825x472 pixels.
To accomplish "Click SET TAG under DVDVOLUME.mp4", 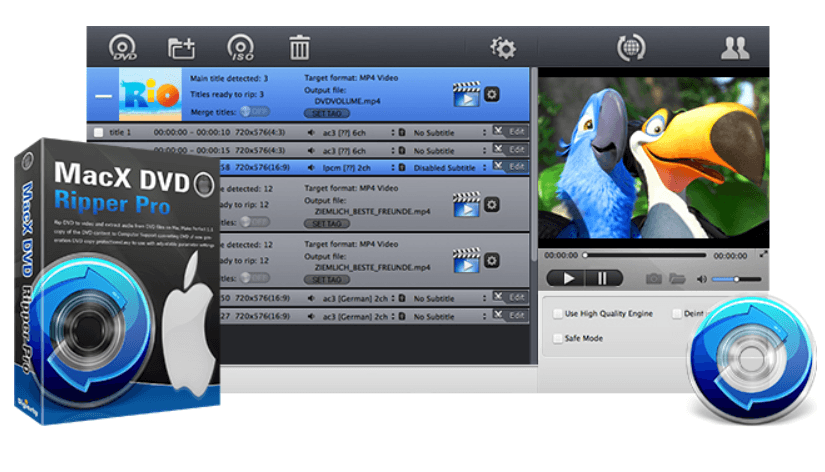I will coord(327,114).
